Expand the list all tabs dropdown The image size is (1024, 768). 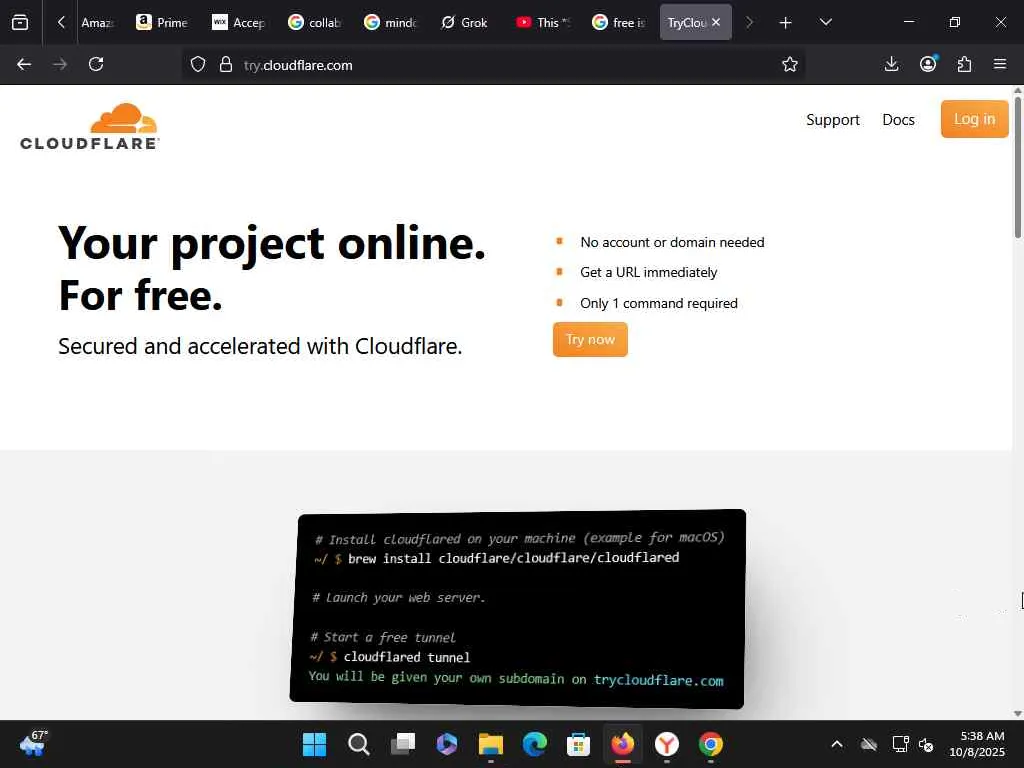pos(825,22)
